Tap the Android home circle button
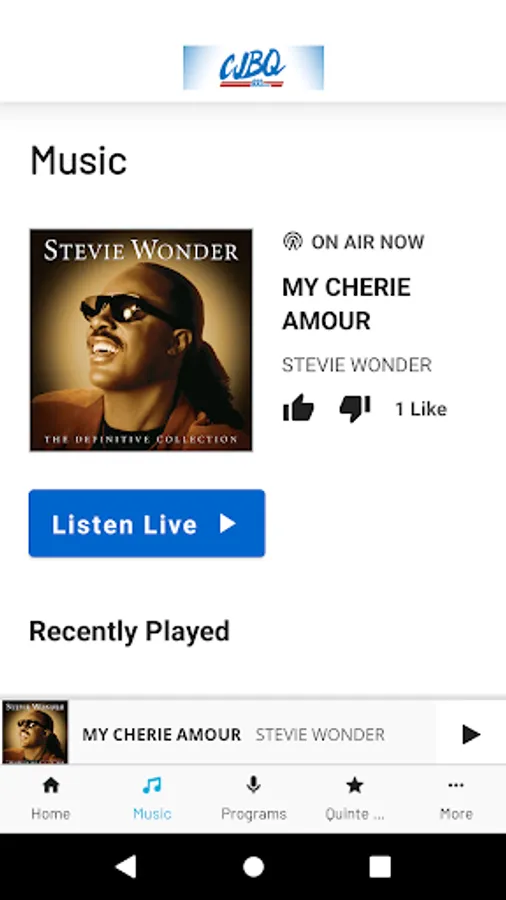Image resolution: width=506 pixels, height=900 pixels. tap(253, 867)
